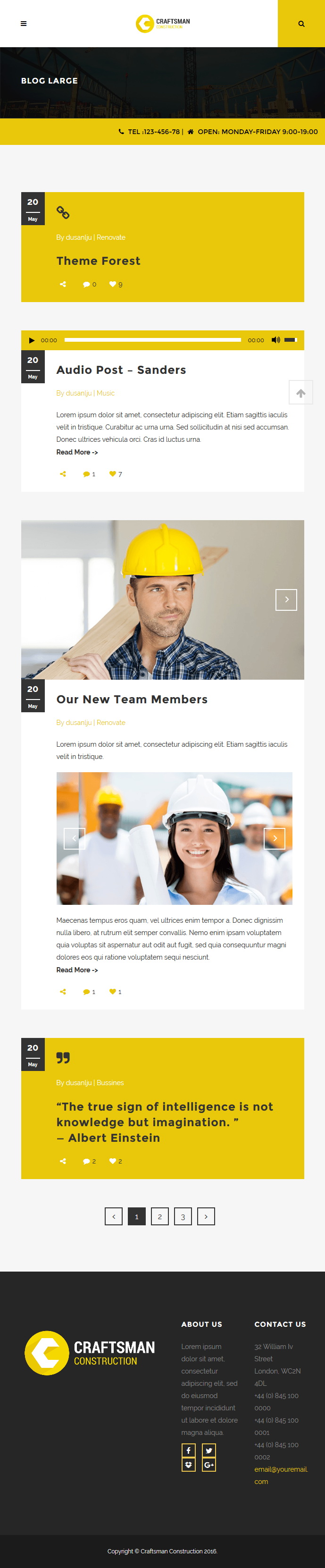Screen dimensions: 325x1568
Task: Select page 2 in pagination
Action: click(x=159, y=1216)
